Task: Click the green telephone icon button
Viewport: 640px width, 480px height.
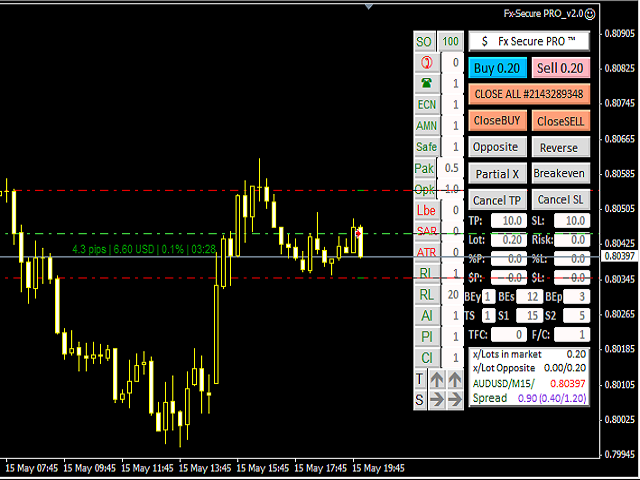Action: tap(427, 84)
